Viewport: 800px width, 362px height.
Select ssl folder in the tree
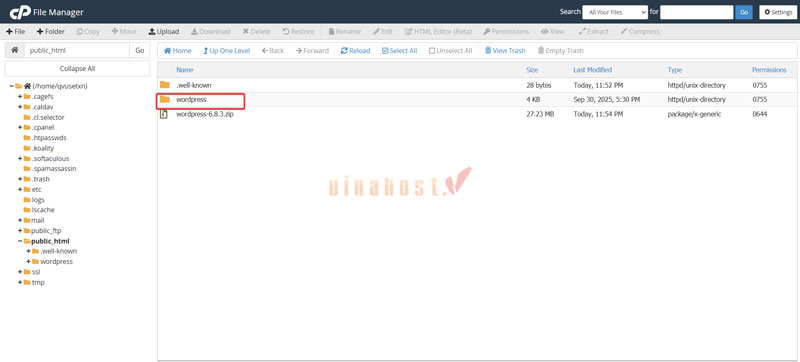[x=36, y=272]
